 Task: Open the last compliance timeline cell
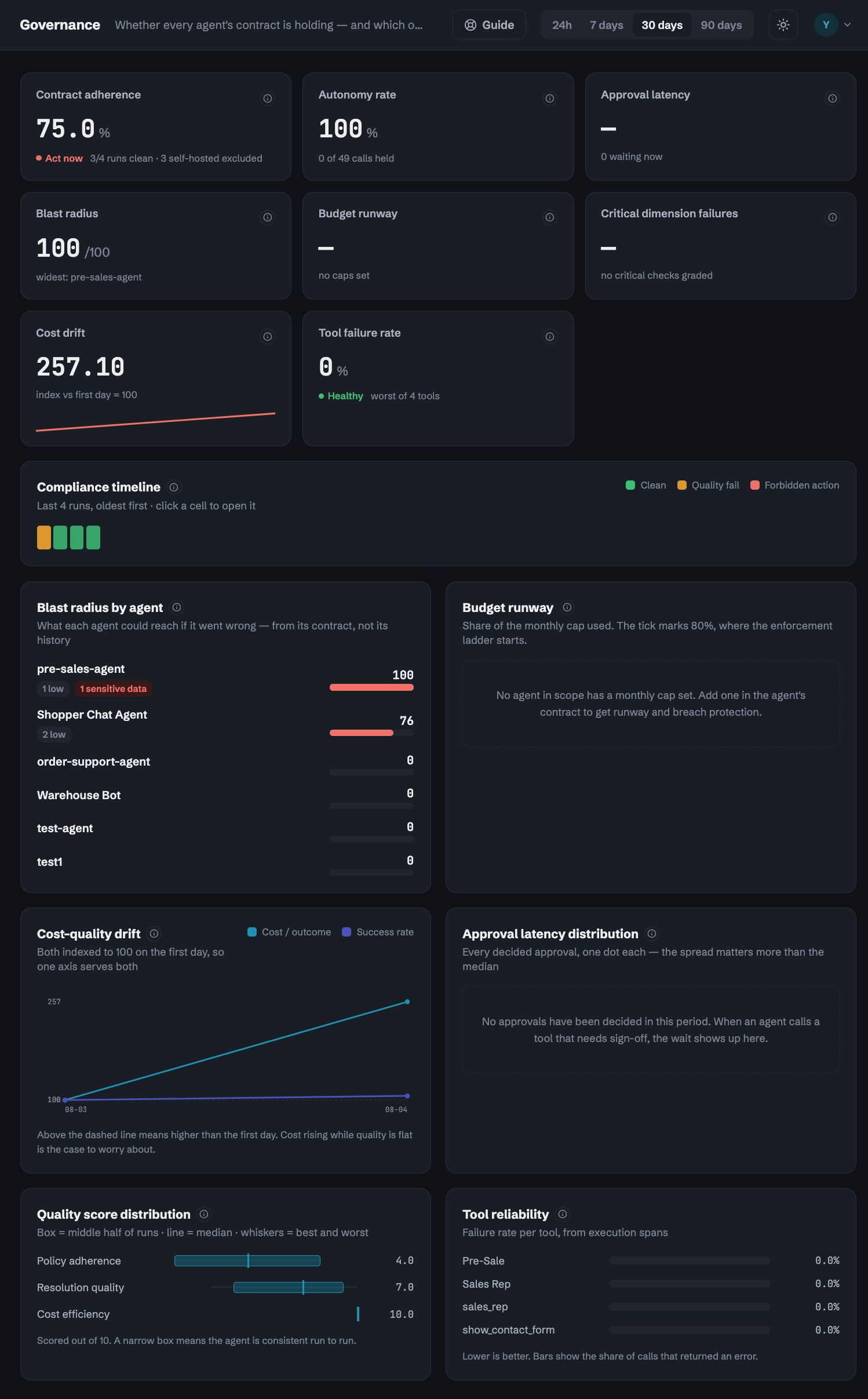93,537
